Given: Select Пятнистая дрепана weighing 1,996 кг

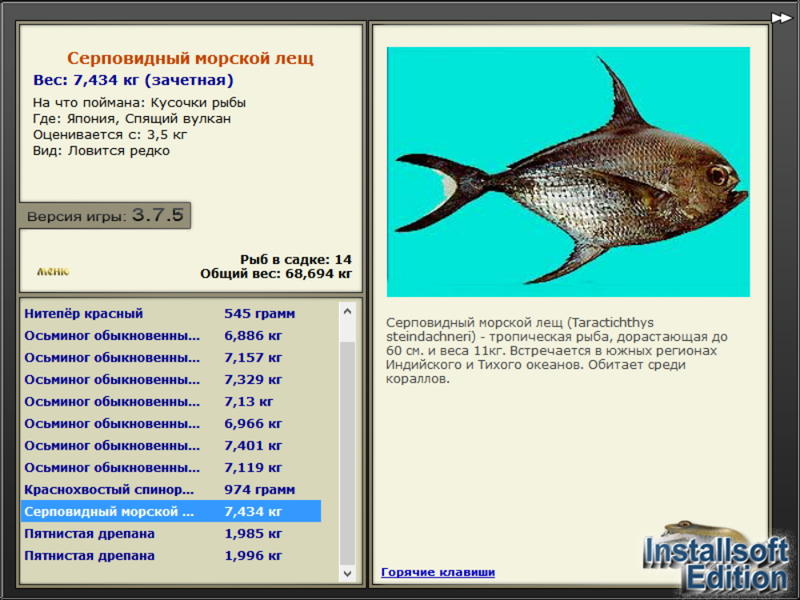Looking at the screenshot, I should 171,555.
